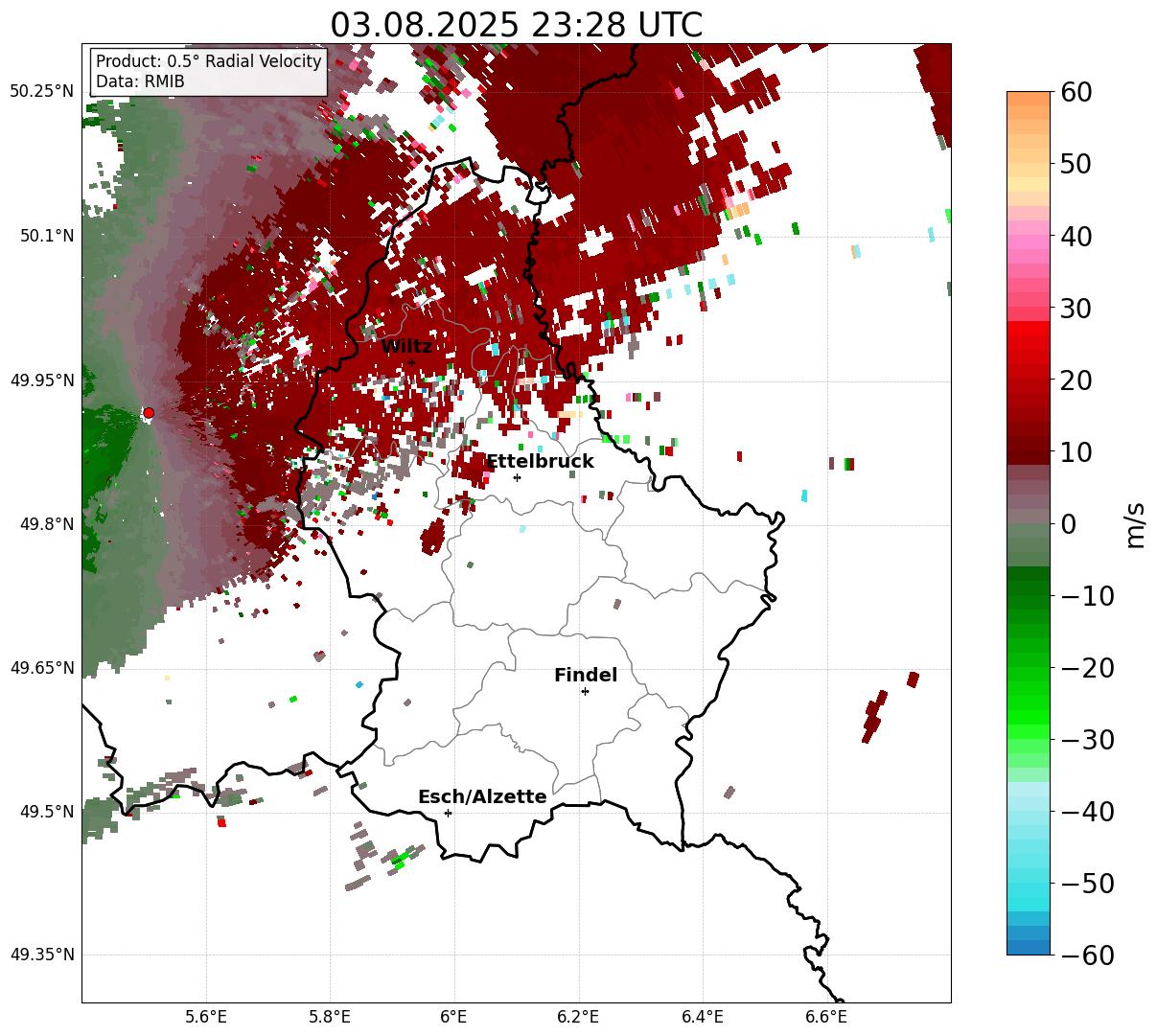The image size is (1157, 1036).
Task: Click the 6.2°E longitude label
Action: click(x=578, y=1017)
